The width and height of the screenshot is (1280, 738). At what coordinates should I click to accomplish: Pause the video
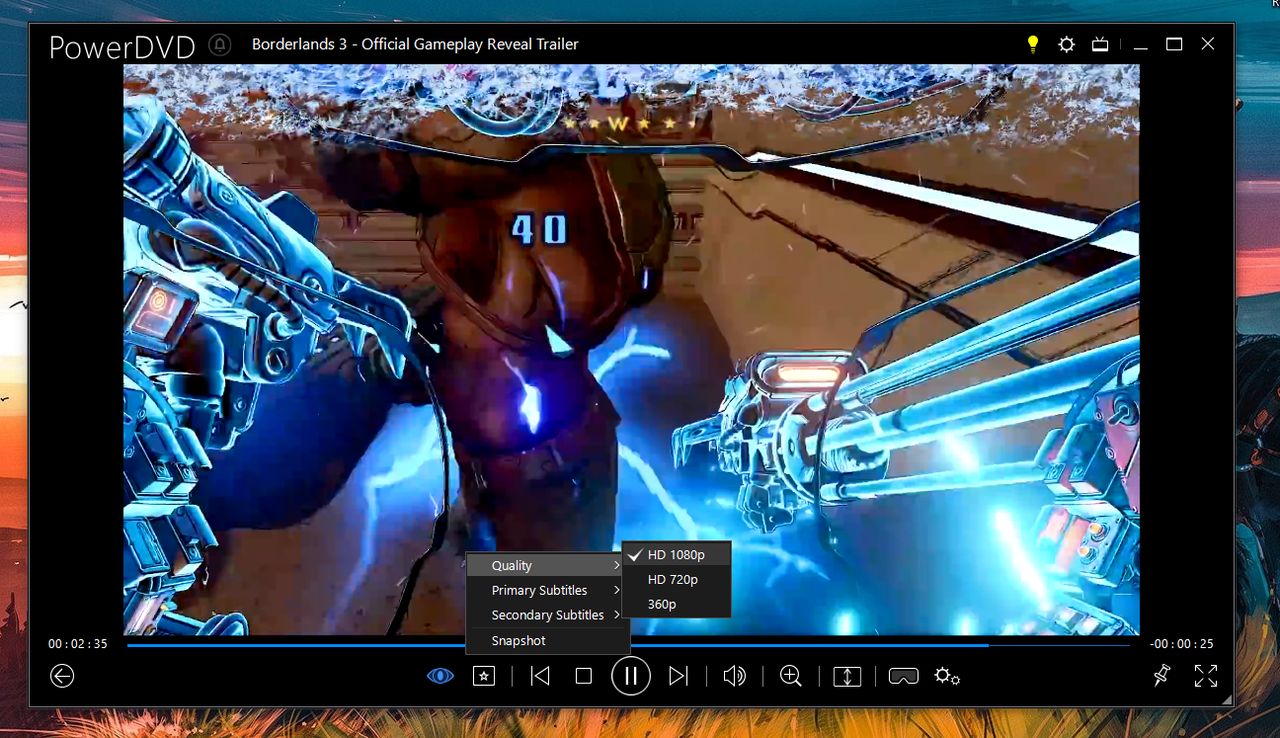coord(631,676)
